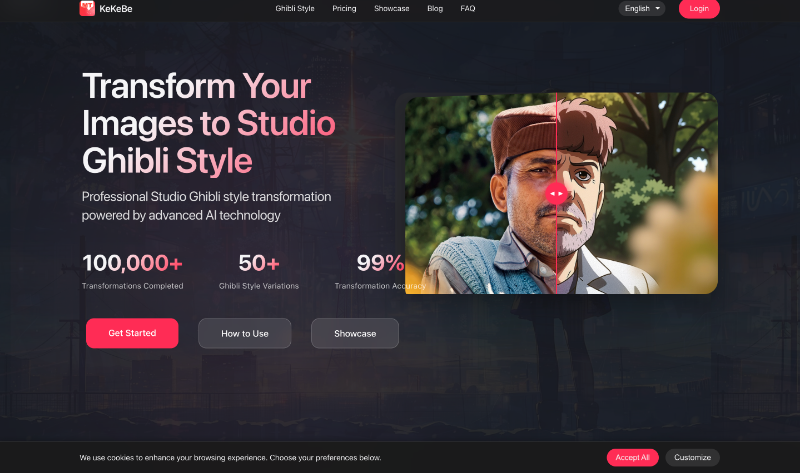Open the cookie Customize options
800x473 pixels.
[x=692, y=457]
